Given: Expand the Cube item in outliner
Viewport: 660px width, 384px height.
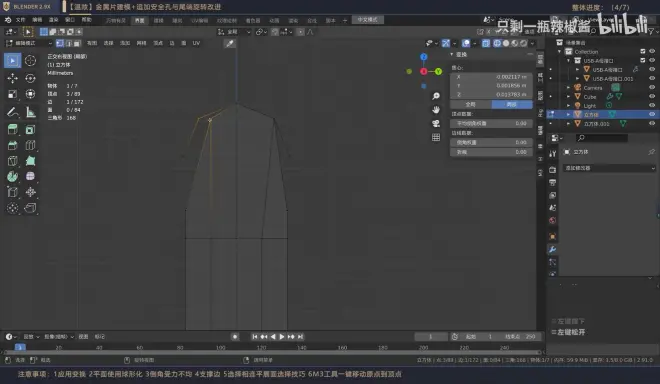Looking at the screenshot, I should pyautogui.click(x=569, y=96).
